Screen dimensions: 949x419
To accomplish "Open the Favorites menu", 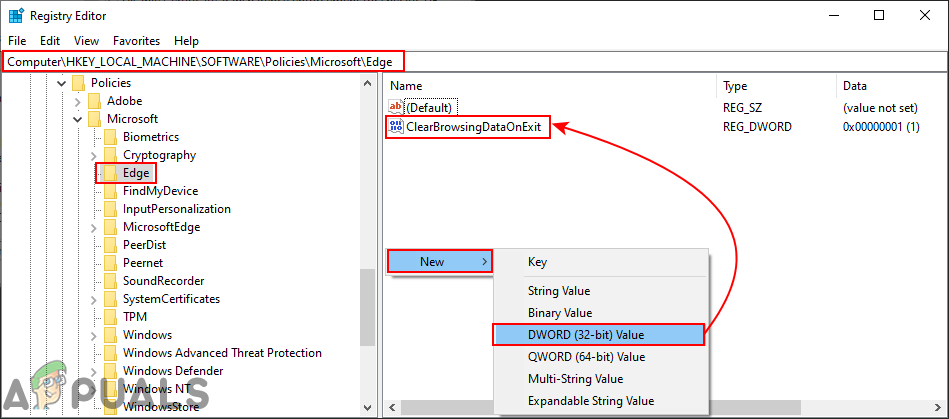I will click(x=136, y=41).
